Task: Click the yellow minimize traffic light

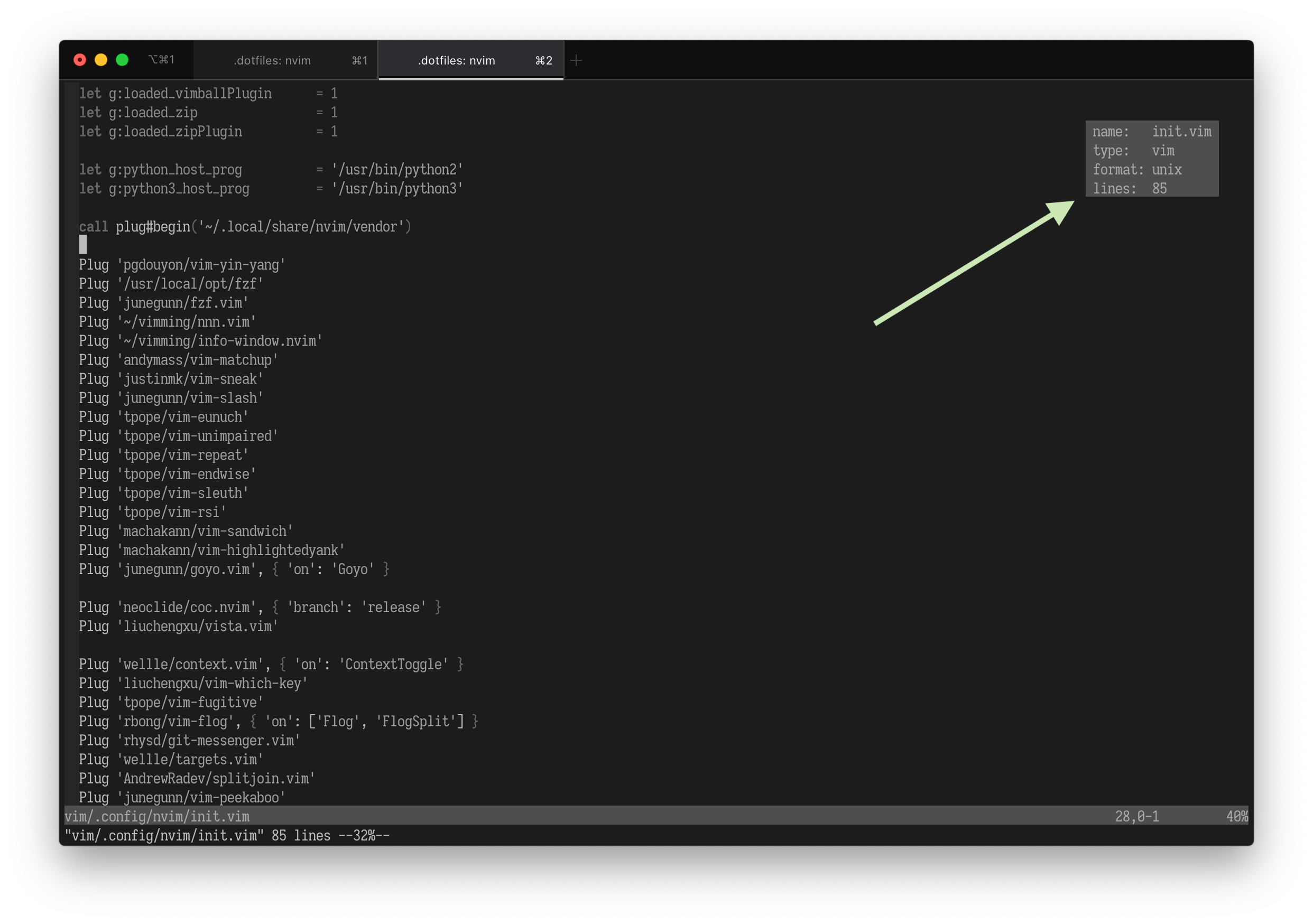Action: click(101, 59)
